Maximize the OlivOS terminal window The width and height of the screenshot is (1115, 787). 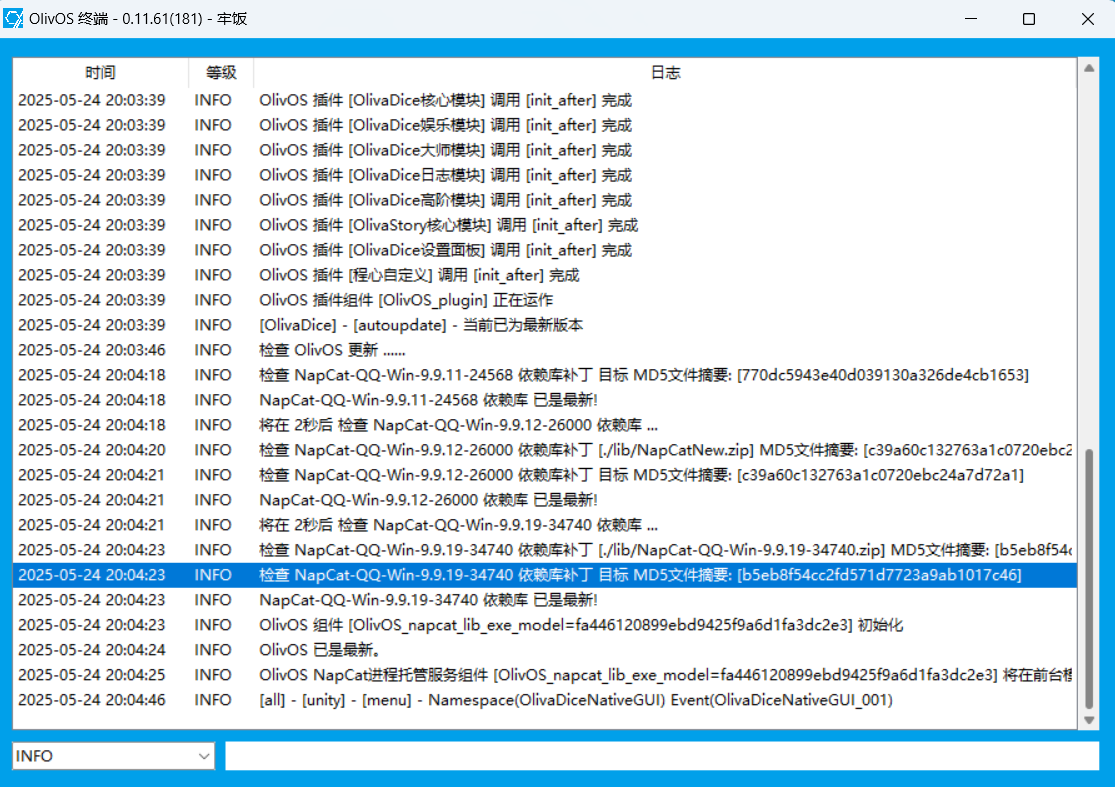[x=1029, y=19]
